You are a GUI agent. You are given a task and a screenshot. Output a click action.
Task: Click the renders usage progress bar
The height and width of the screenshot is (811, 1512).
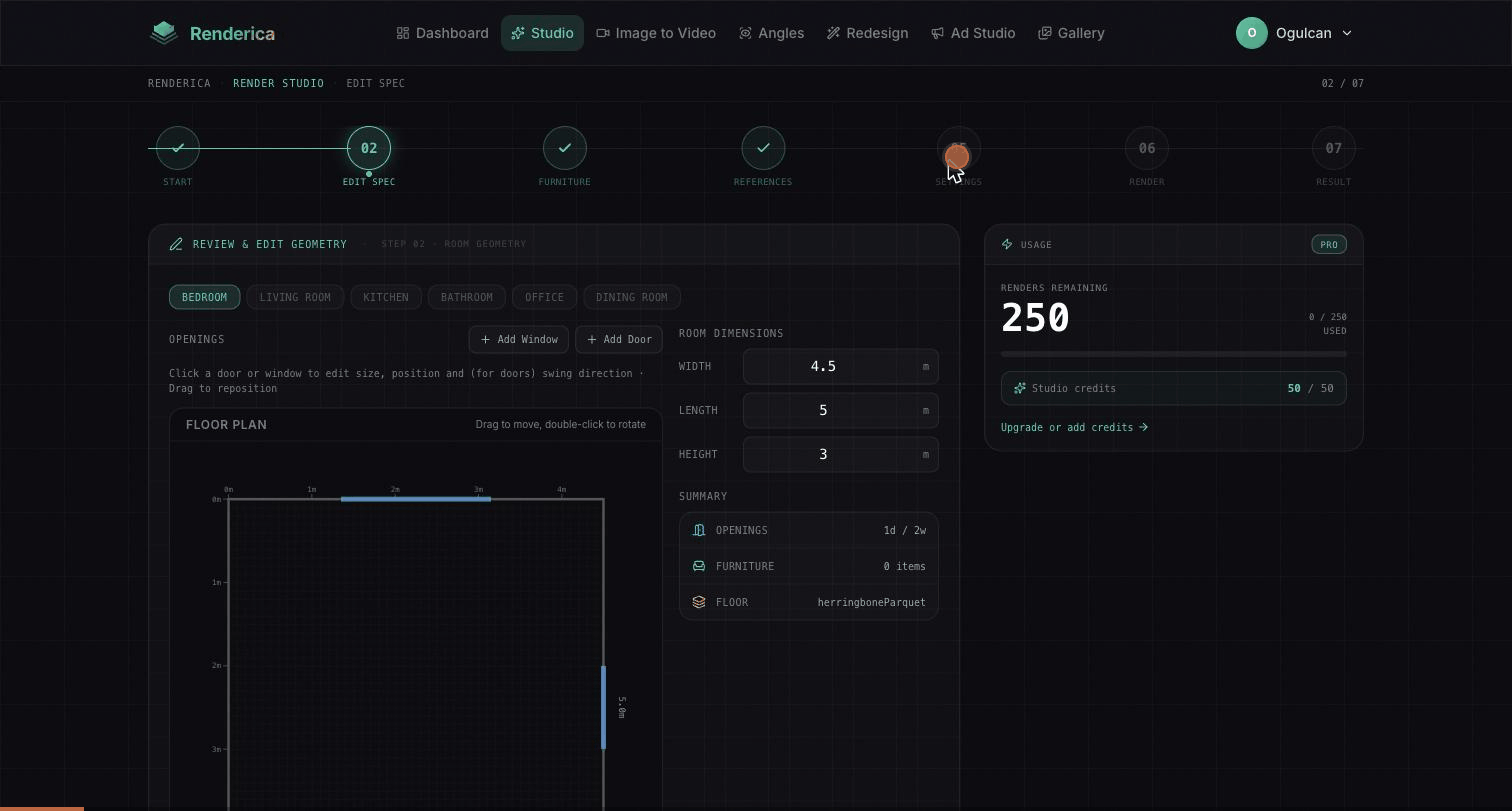click(x=1174, y=354)
